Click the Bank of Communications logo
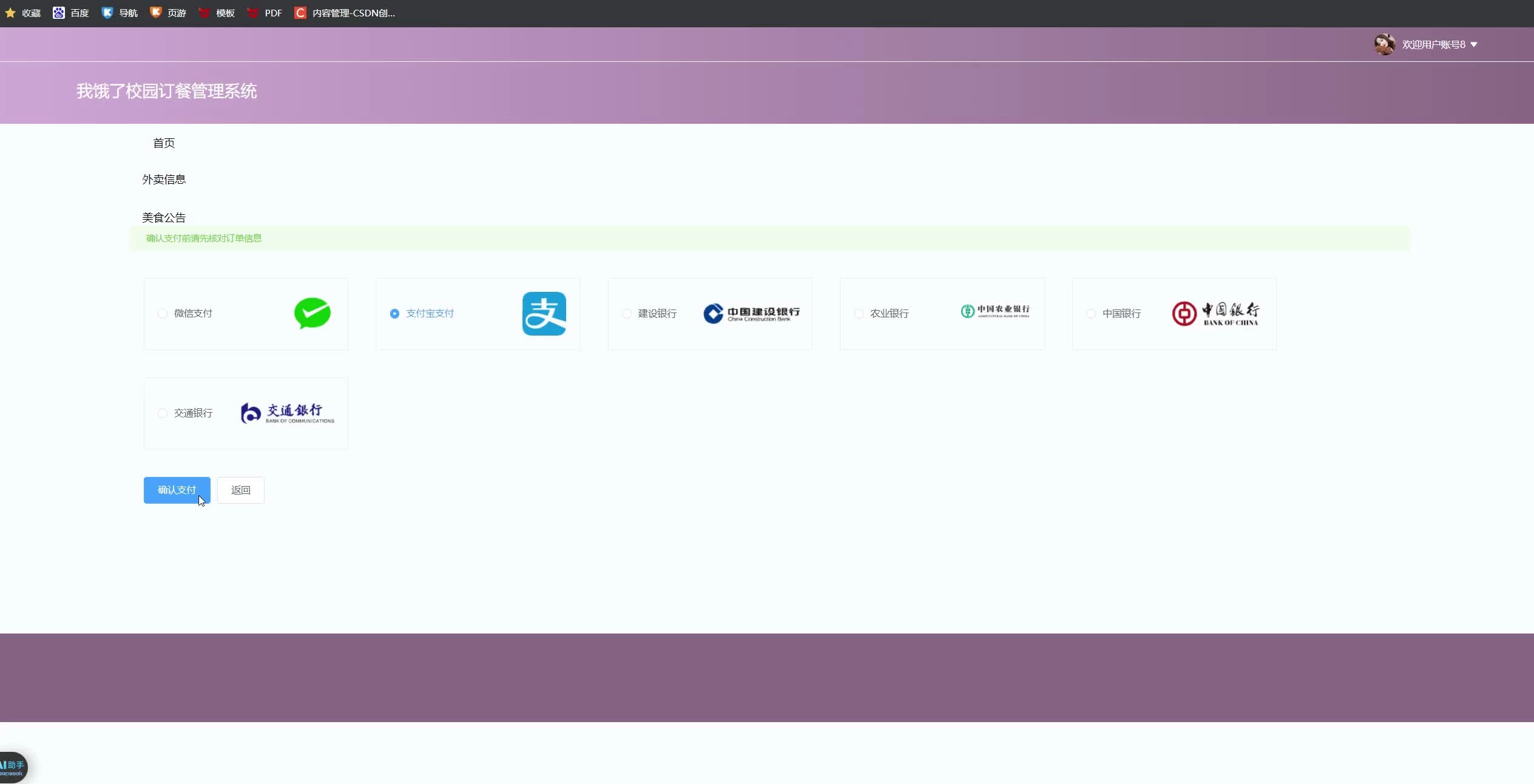The image size is (1534, 784). (x=288, y=413)
